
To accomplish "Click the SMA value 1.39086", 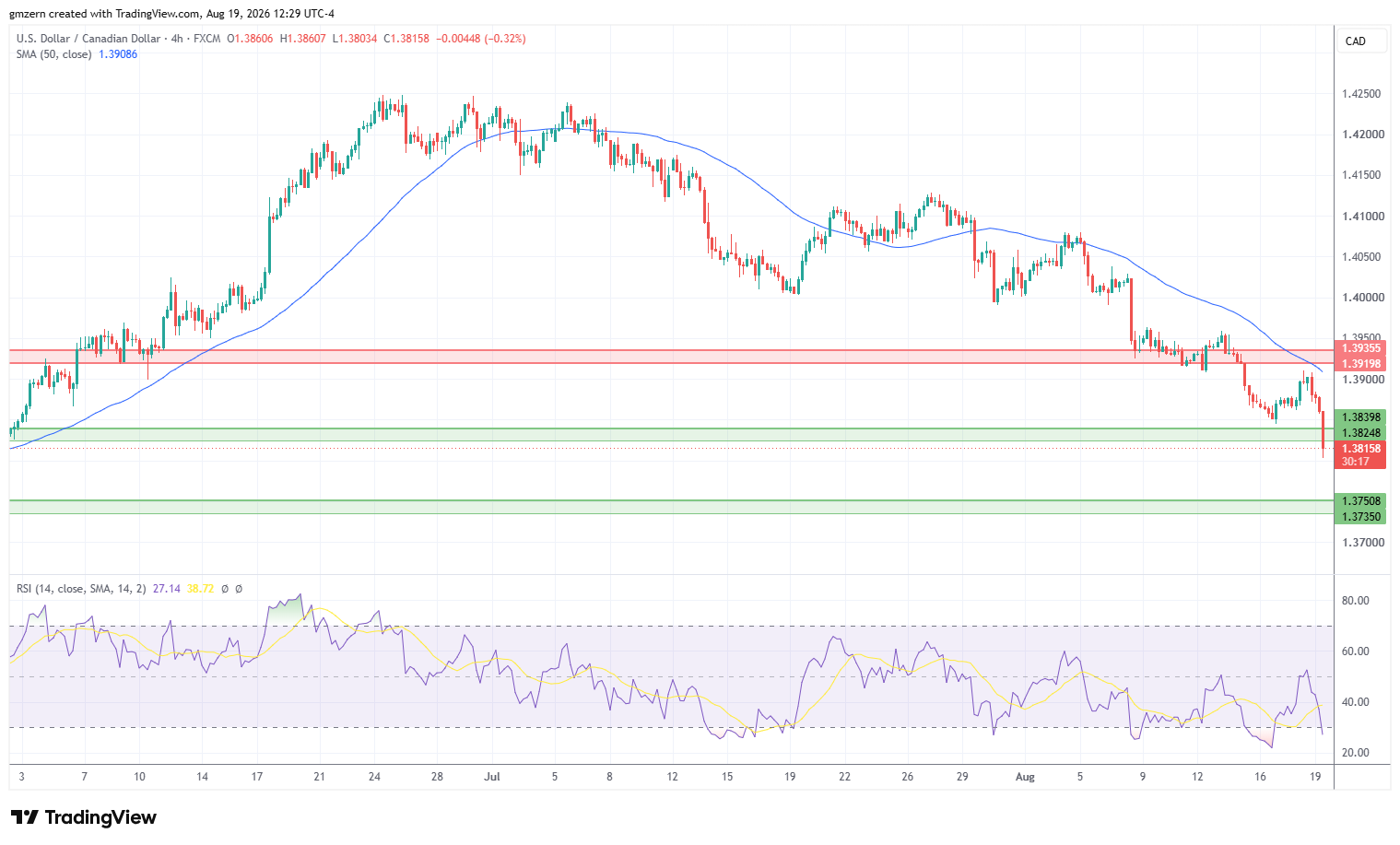I will [x=117, y=54].
